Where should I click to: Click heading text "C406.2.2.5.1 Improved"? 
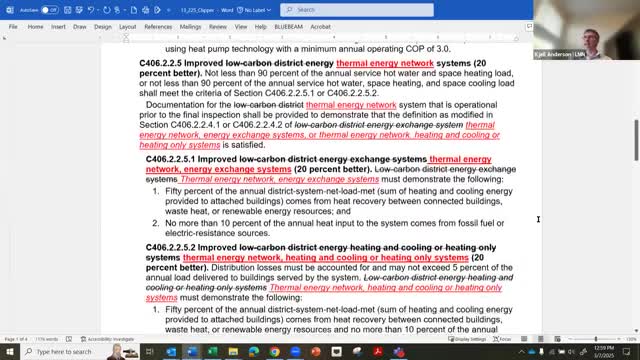191,159
